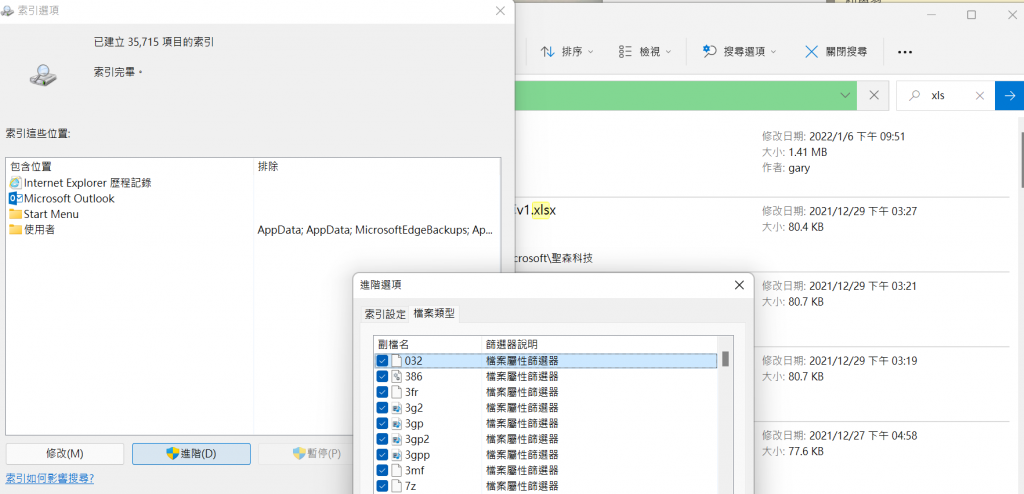Viewport: 1024px width, 494px height.
Task: Uncheck the 3mf extension checkbox
Action: pyautogui.click(x=382, y=470)
